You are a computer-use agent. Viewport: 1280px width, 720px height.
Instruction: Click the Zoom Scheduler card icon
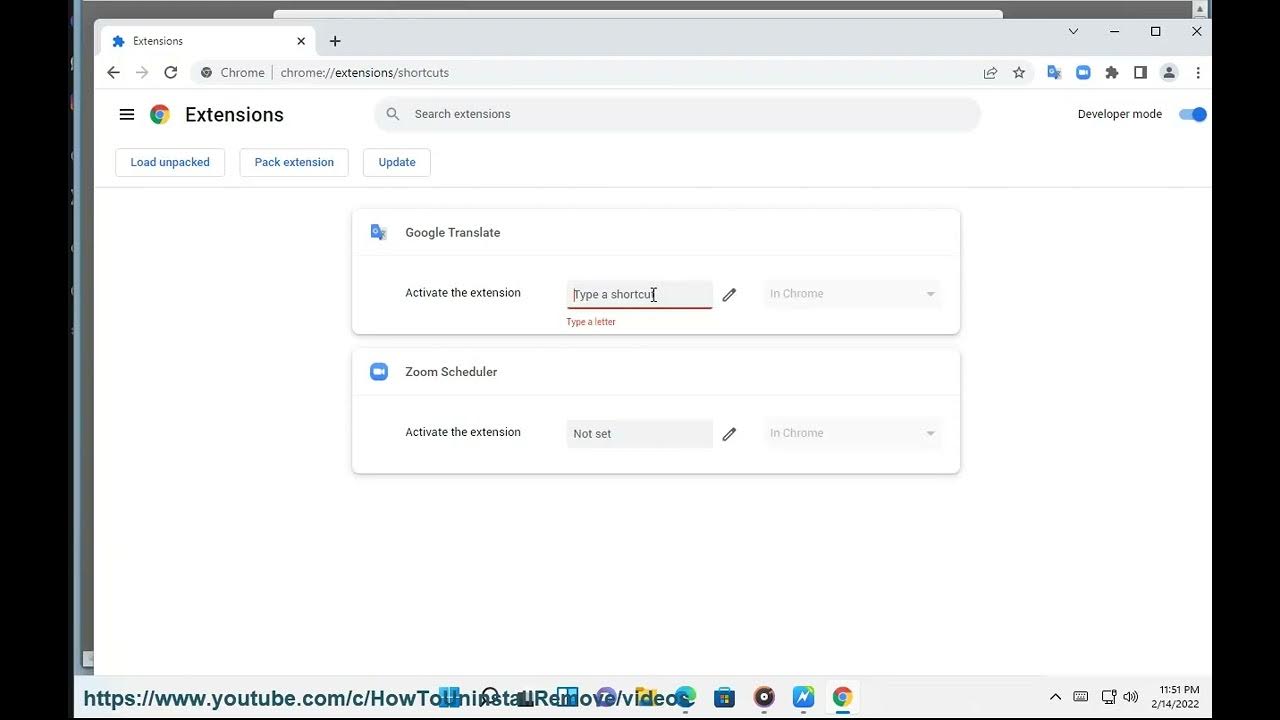click(379, 372)
